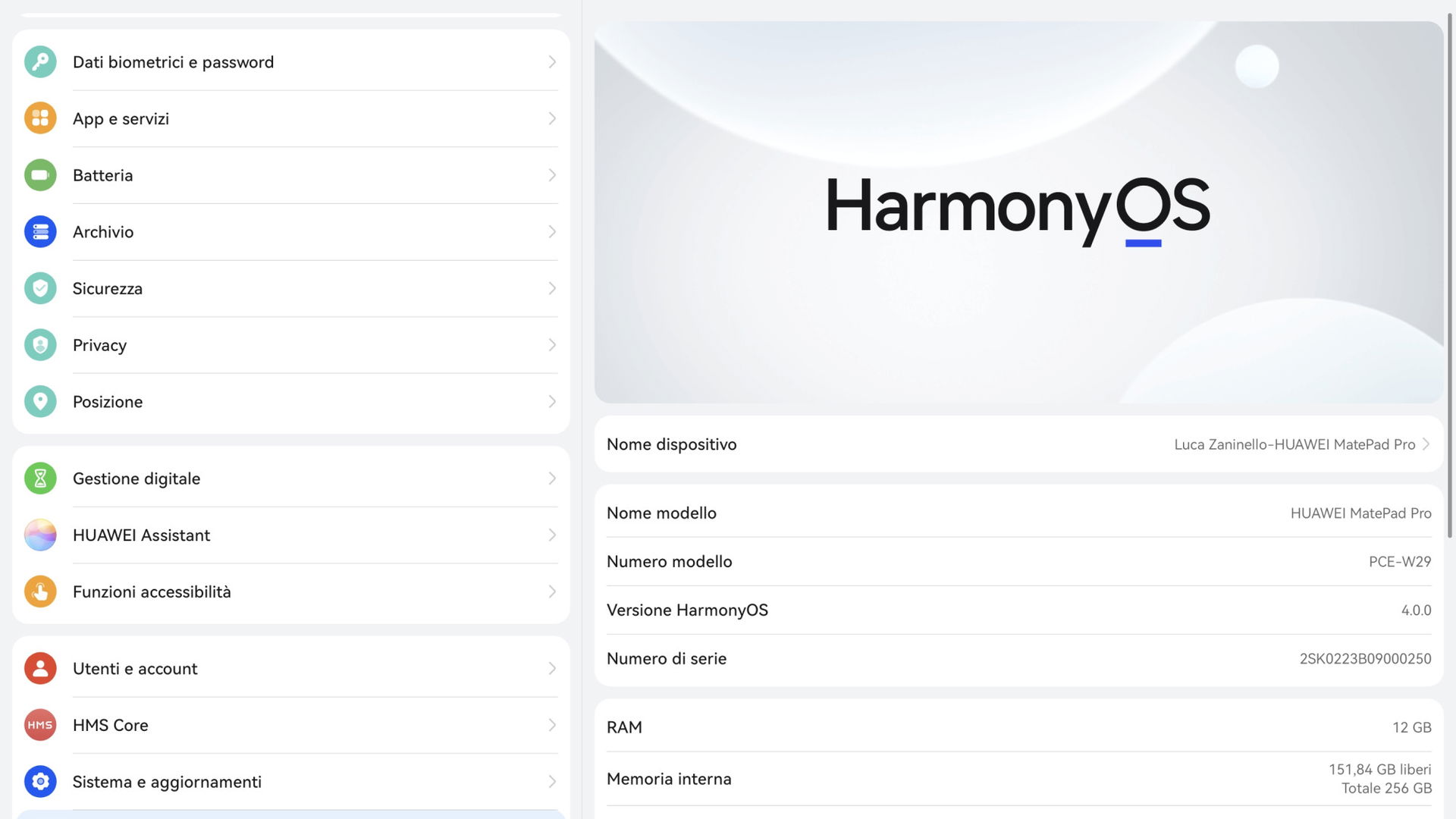Open Utenti e account settings

[291, 669]
